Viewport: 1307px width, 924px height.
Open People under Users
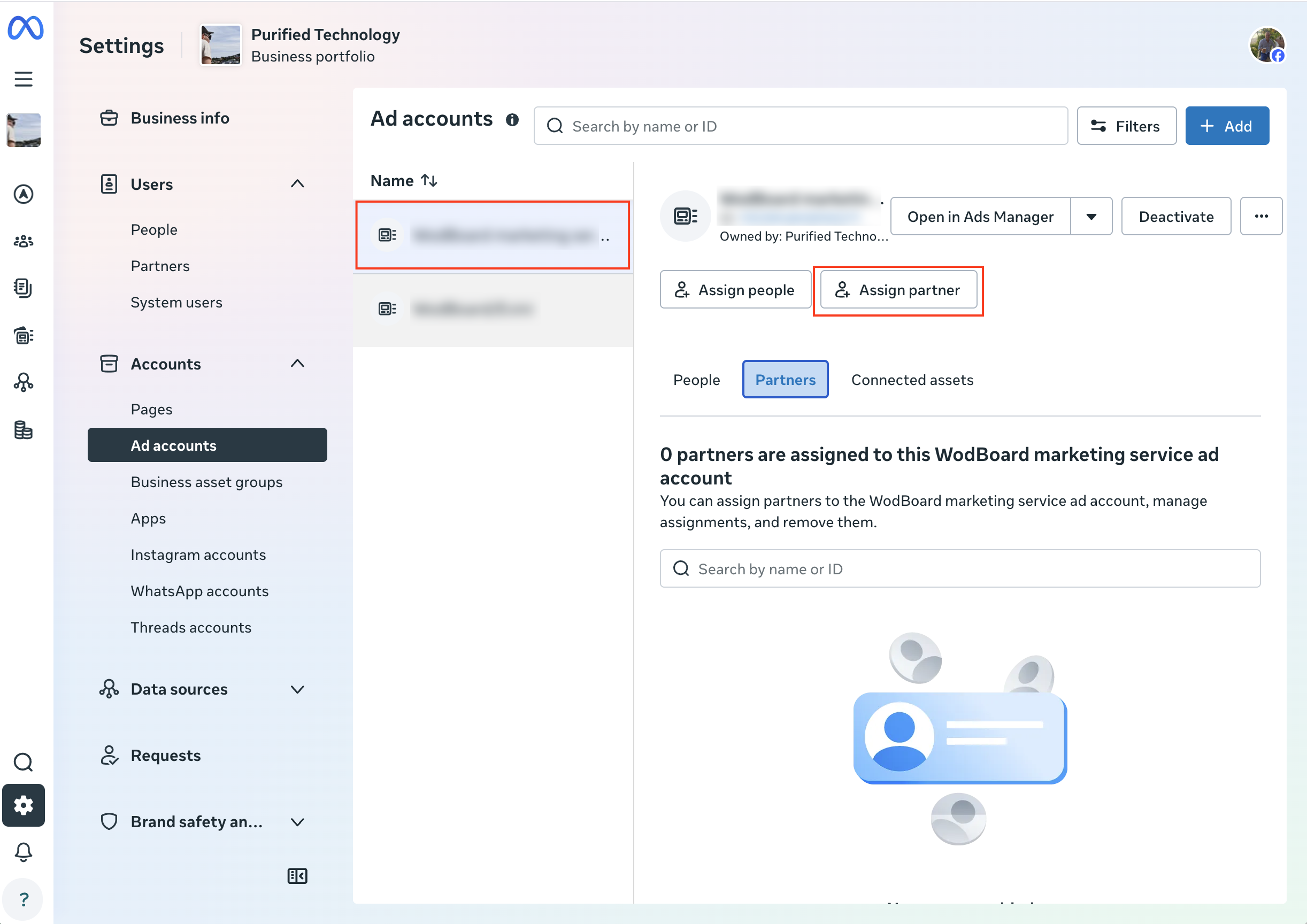(154, 229)
